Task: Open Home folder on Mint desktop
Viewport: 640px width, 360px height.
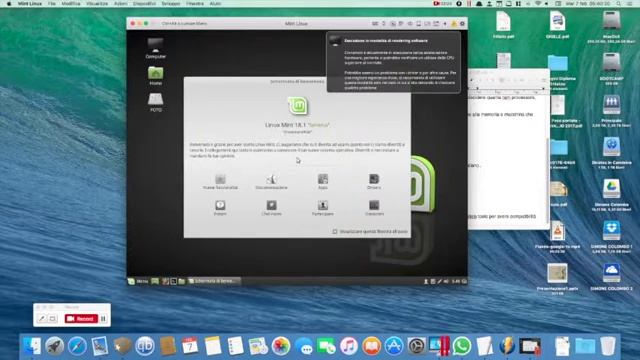Action: [x=156, y=76]
